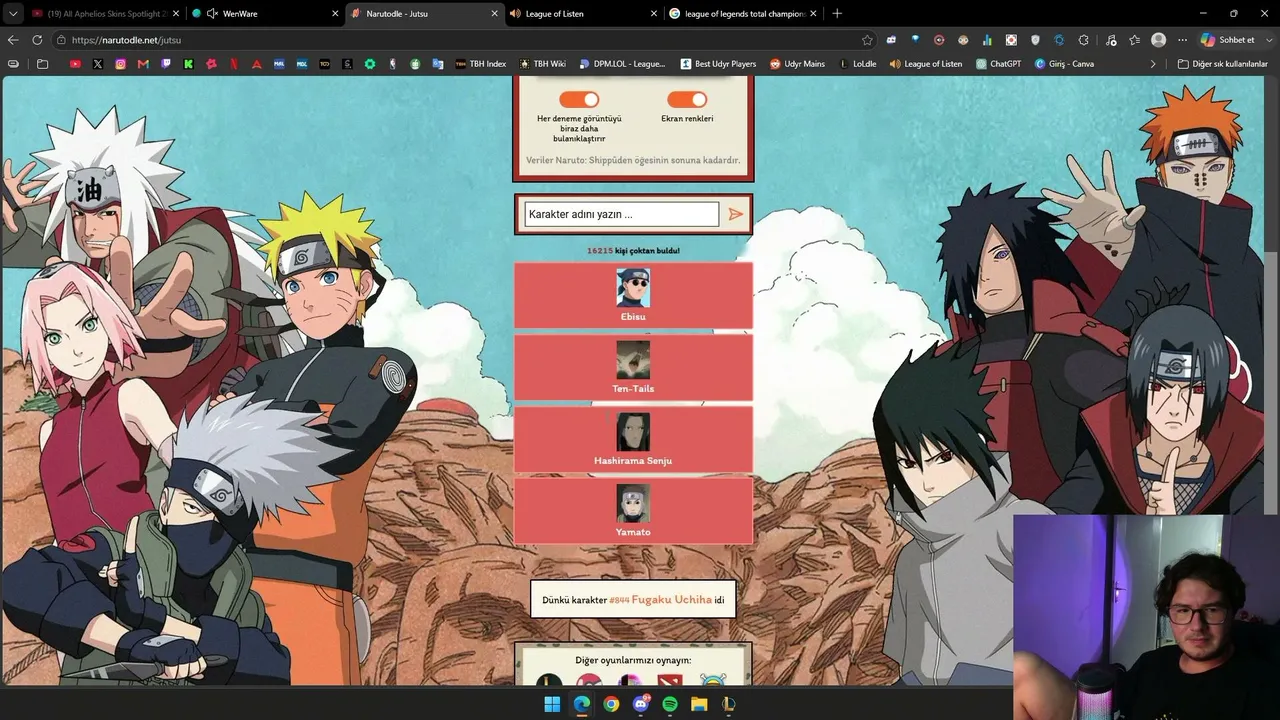The width and height of the screenshot is (1280, 720).
Task: Open the Giriş - Canva bookmark
Action: tap(1064, 64)
